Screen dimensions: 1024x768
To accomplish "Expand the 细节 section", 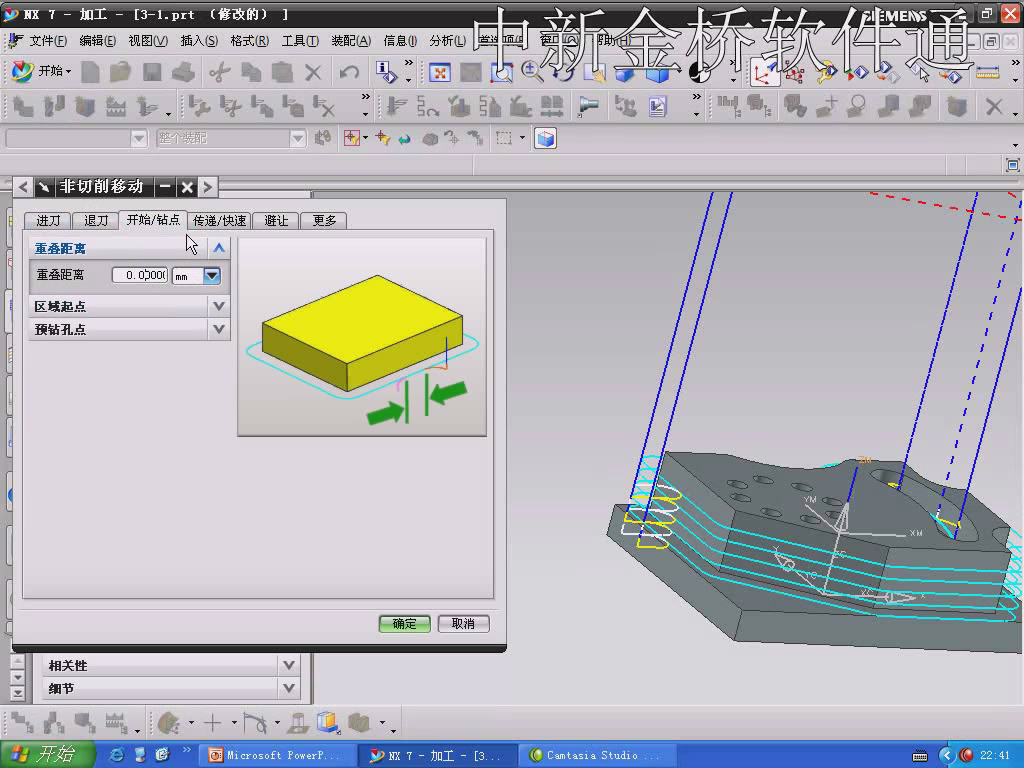I will click(x=289, y=688).
